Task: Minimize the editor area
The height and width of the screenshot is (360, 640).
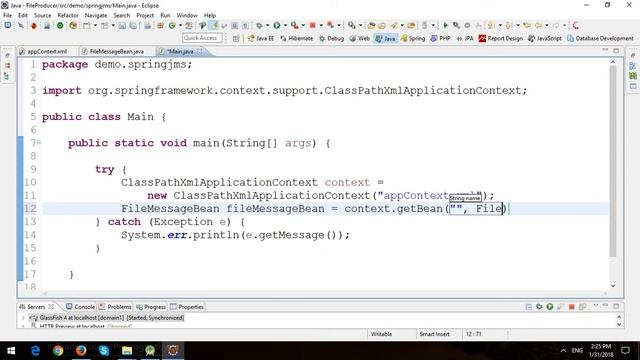Action: coord(605,50)
